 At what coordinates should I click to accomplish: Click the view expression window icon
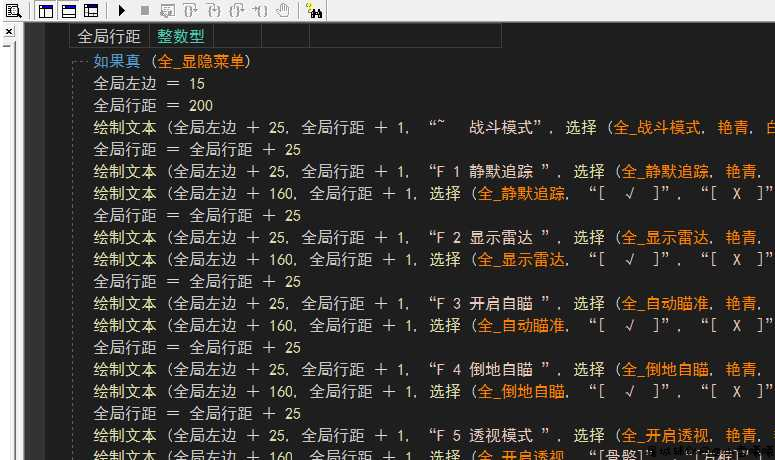pos(168,10)
